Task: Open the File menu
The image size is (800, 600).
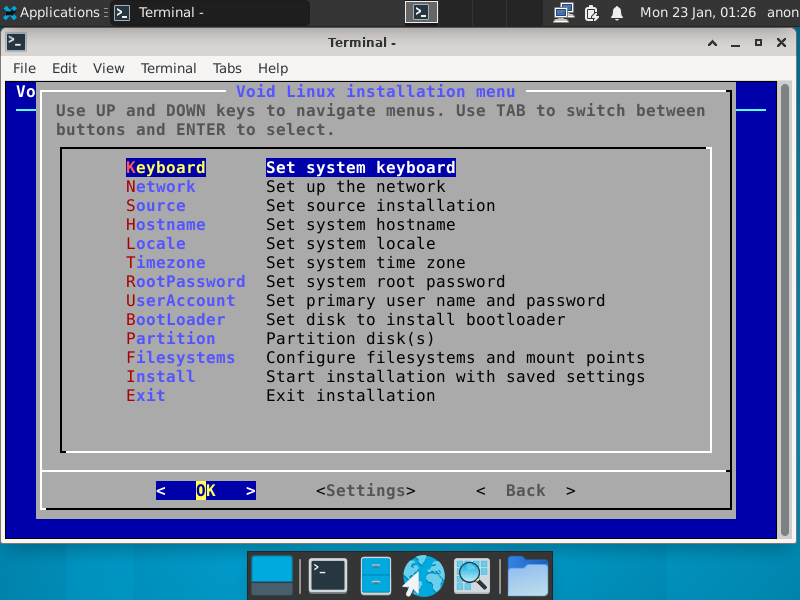Action: (24, 68)
